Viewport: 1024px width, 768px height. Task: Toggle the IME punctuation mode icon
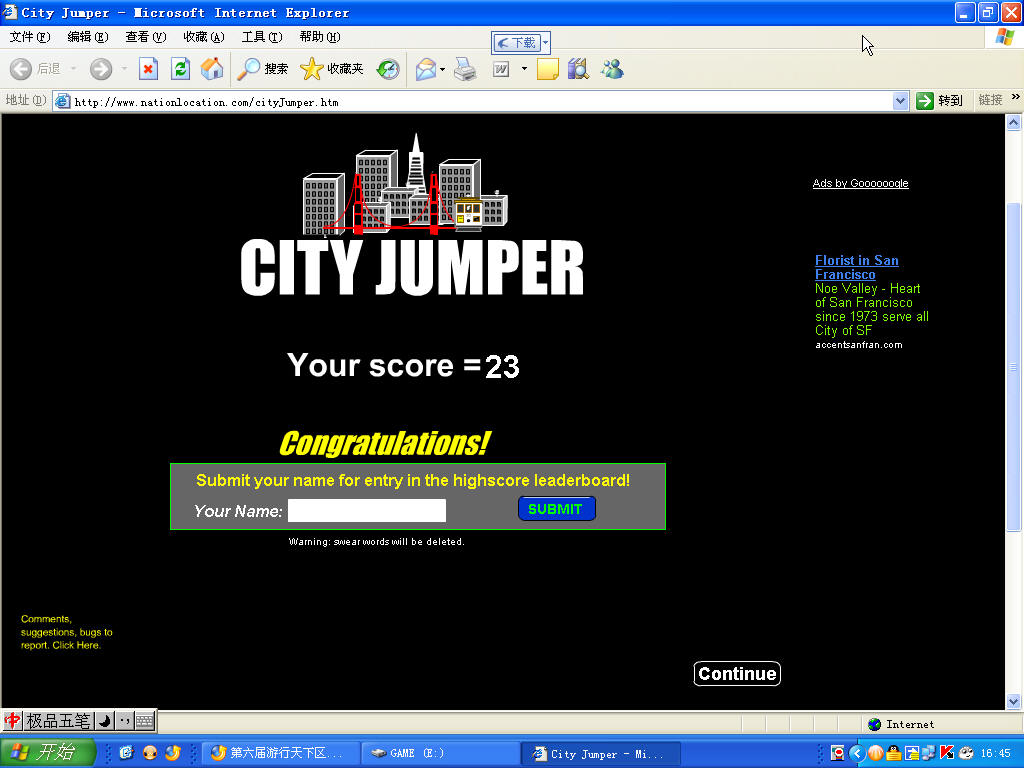125,721
